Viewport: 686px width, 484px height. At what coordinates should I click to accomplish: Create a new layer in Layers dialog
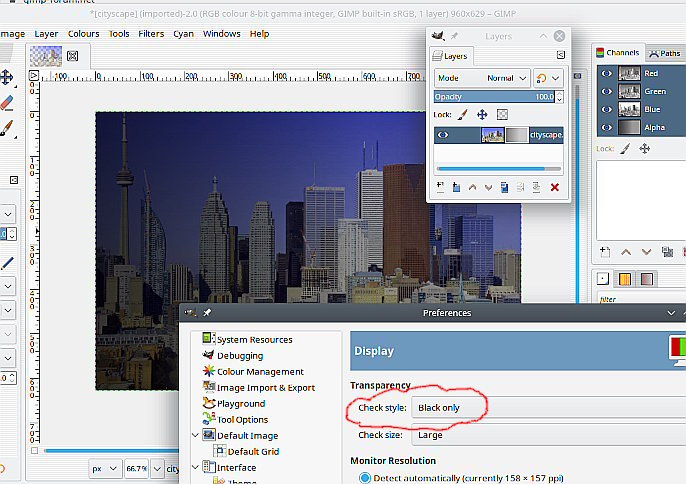pyautogui.click(x=441, y=187)
